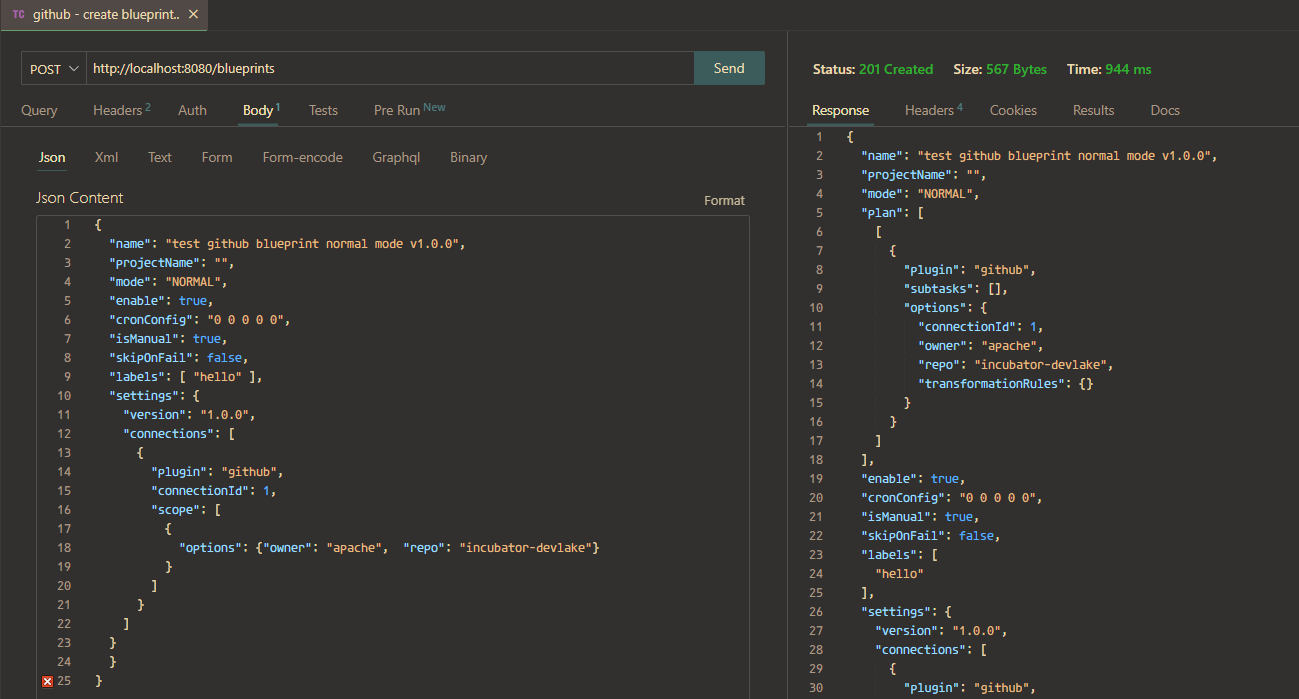Click the "name" line in request body

tap(288, 243)
